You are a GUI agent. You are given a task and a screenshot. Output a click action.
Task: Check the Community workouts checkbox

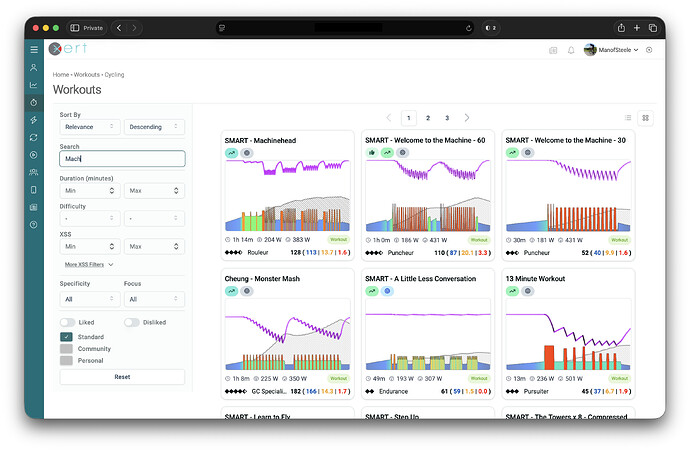coord(66,349)
